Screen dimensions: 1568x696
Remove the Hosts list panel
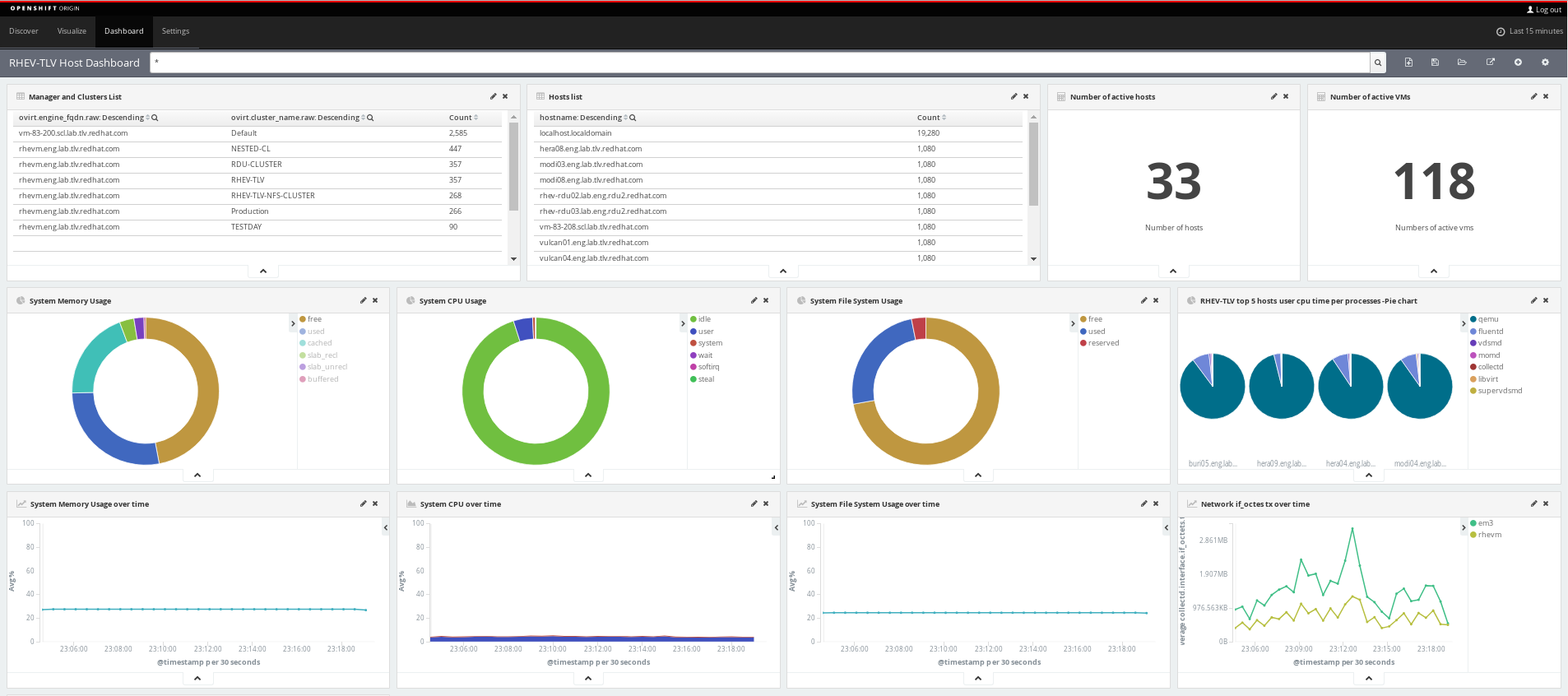(x=1026, y=96)
